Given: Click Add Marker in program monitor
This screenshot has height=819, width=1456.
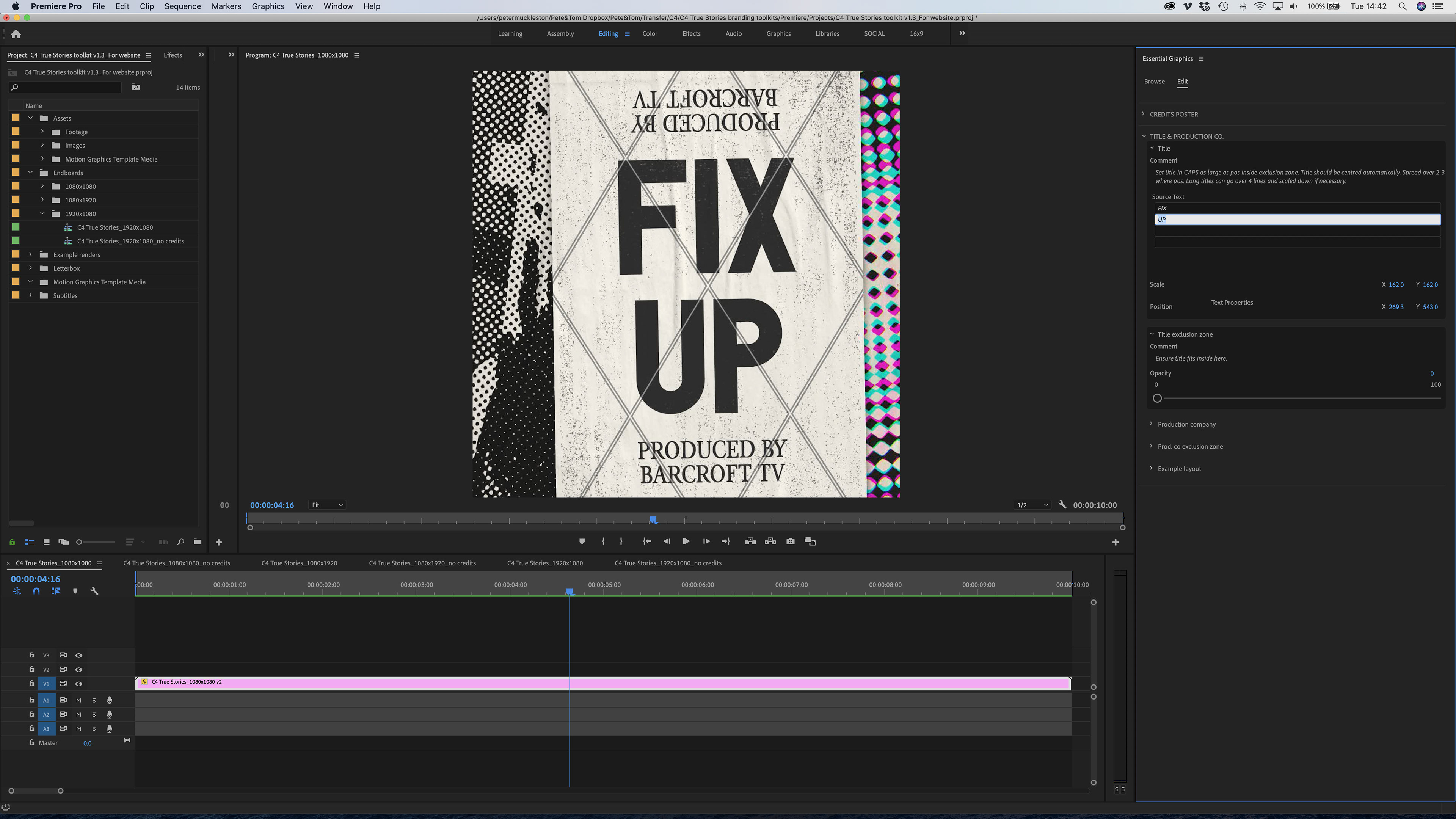Looking at the screenshot, I should [582, 541].
